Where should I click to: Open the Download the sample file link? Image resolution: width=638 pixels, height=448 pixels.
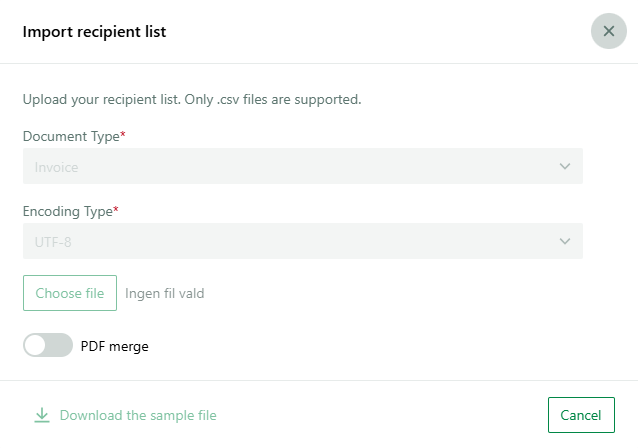coord(138,415)
